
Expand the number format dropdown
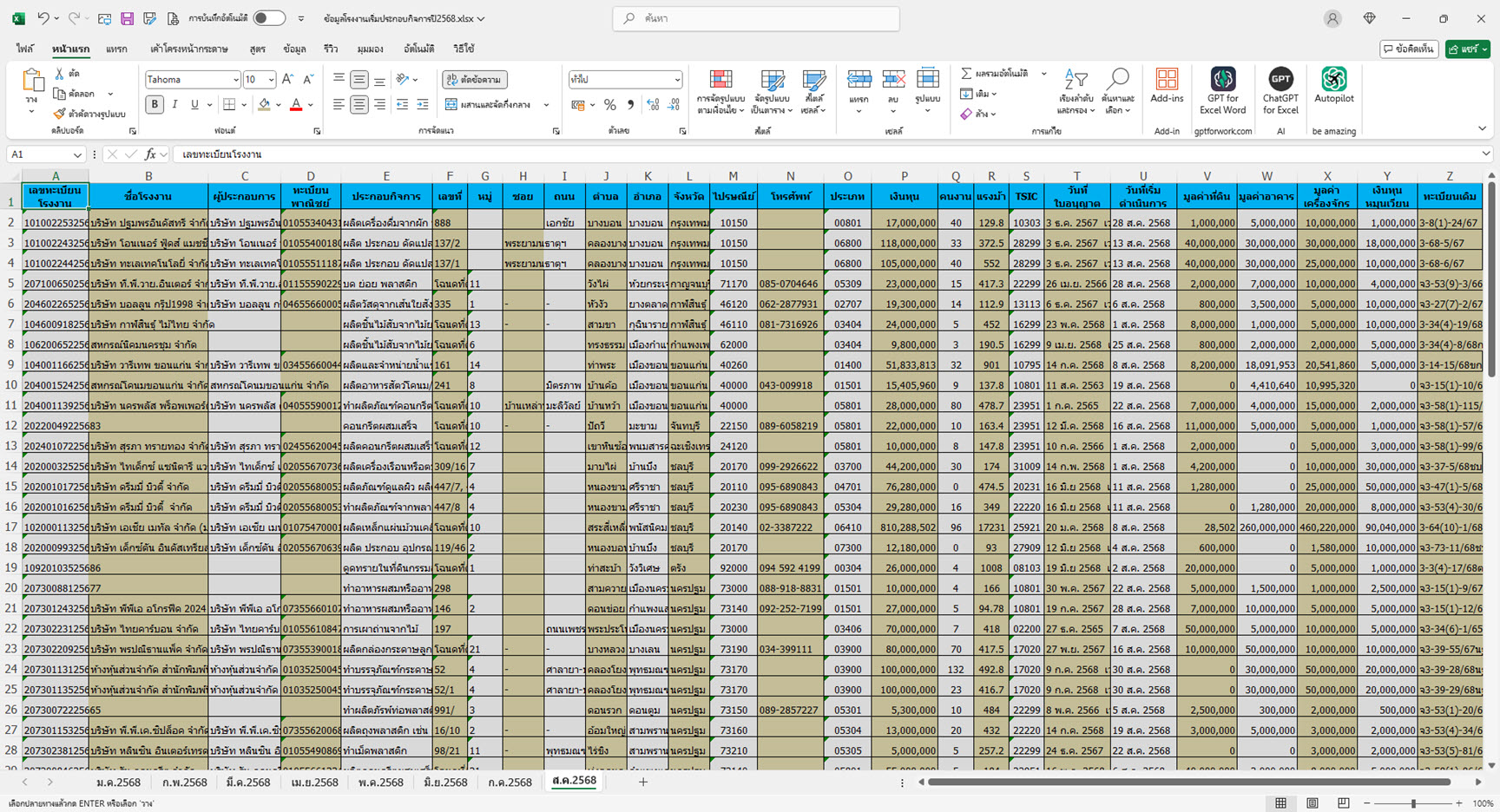[677, 80]
